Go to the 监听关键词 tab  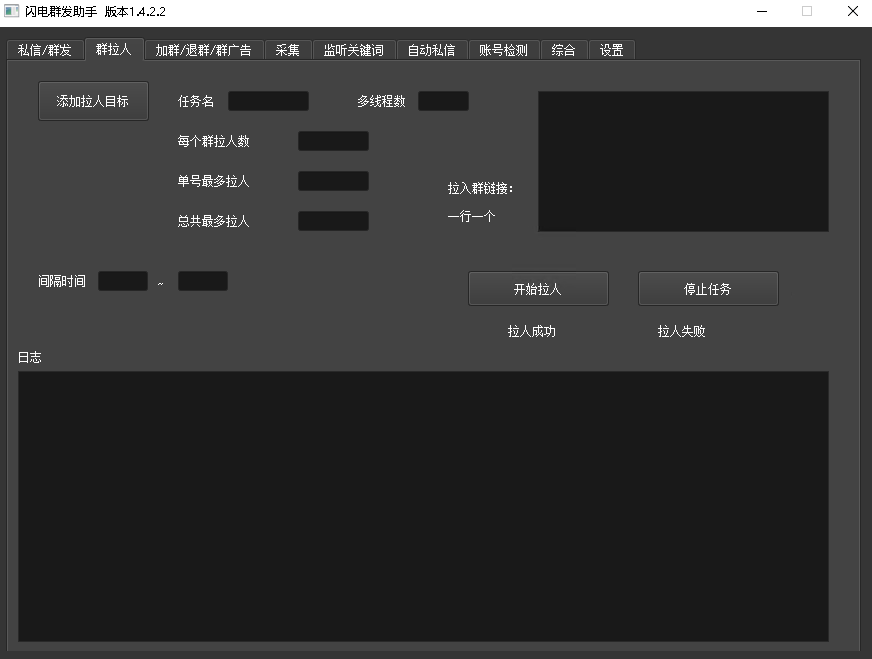(353, 50)
